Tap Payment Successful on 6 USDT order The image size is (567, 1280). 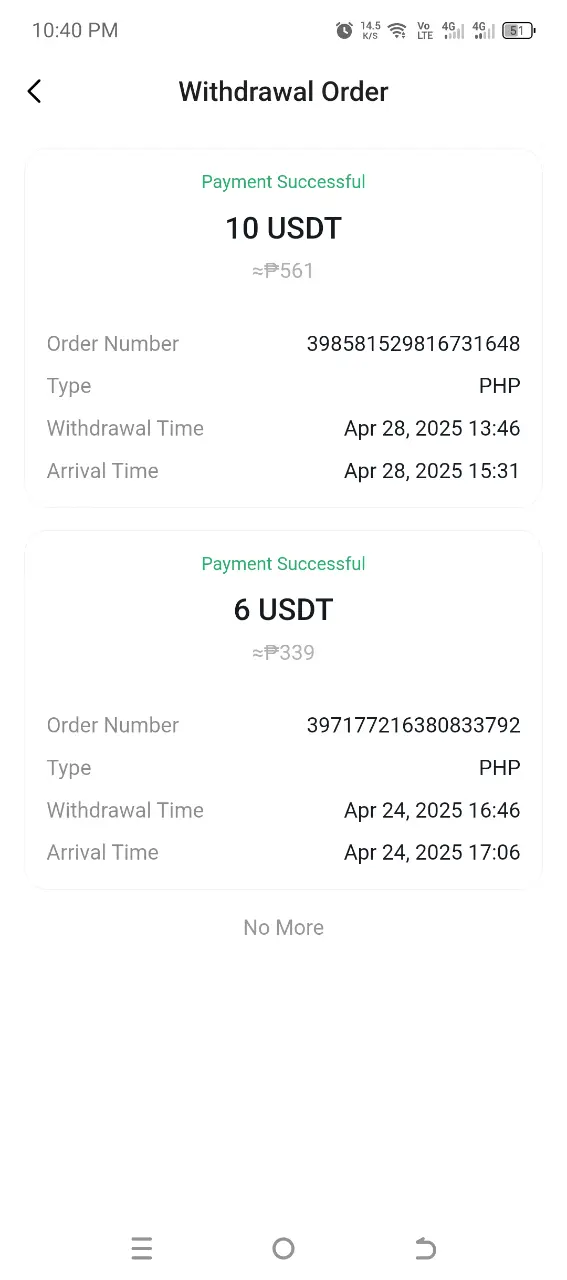(x=284, y=564)
